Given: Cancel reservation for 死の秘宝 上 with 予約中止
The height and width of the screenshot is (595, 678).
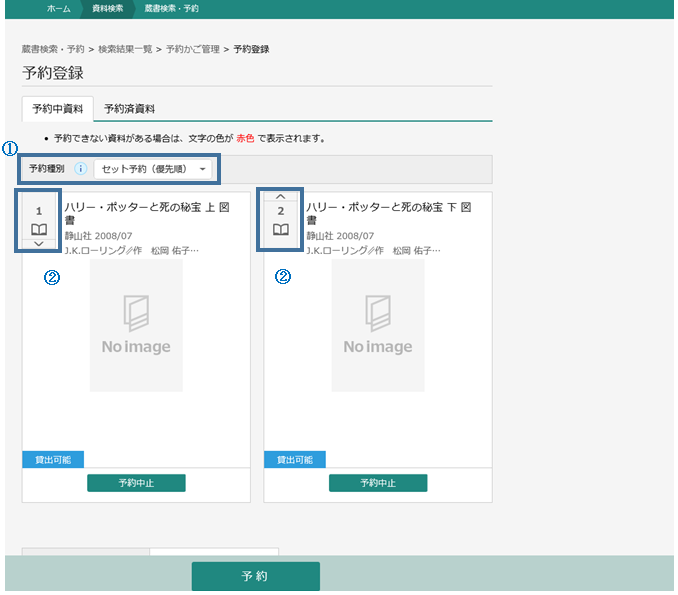Looking at the screenshot, I should point(136,483).
